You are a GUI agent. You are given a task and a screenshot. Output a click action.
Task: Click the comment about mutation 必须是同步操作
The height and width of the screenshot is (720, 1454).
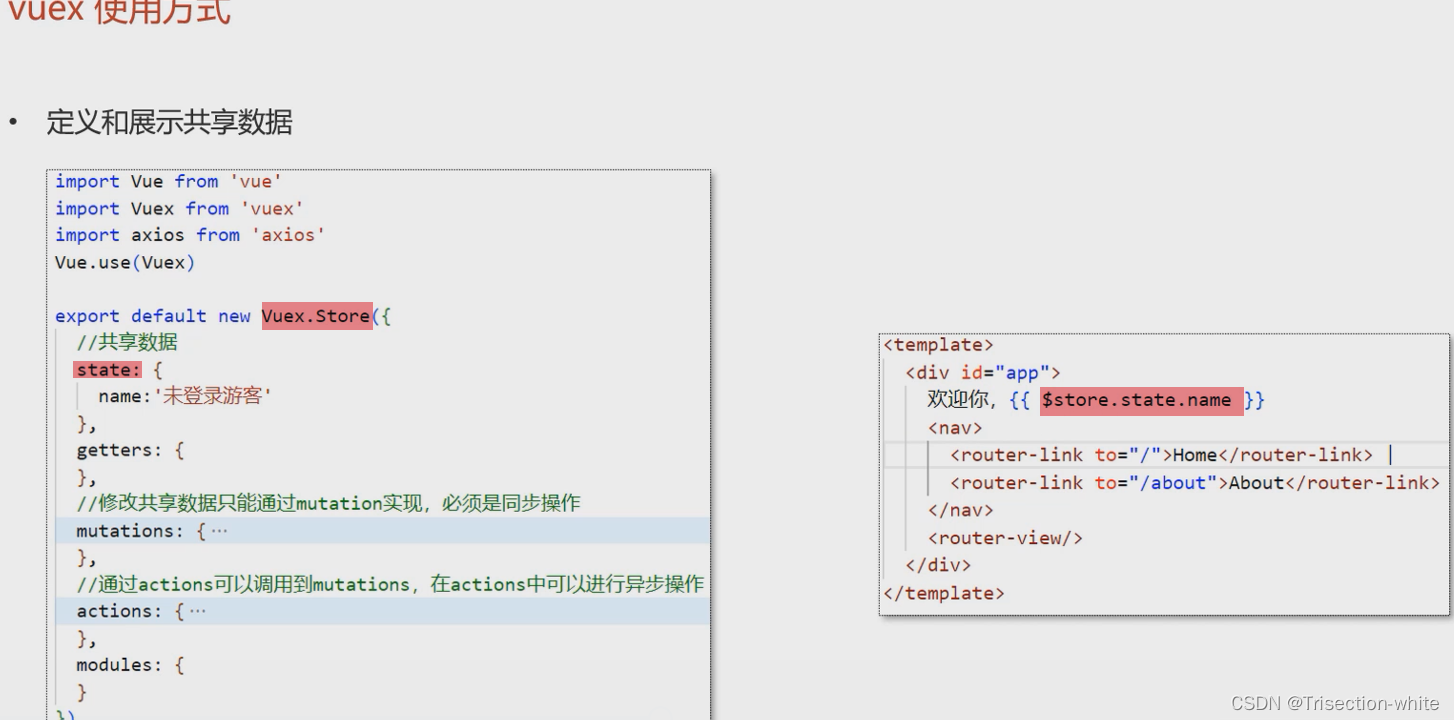[328, 504]
